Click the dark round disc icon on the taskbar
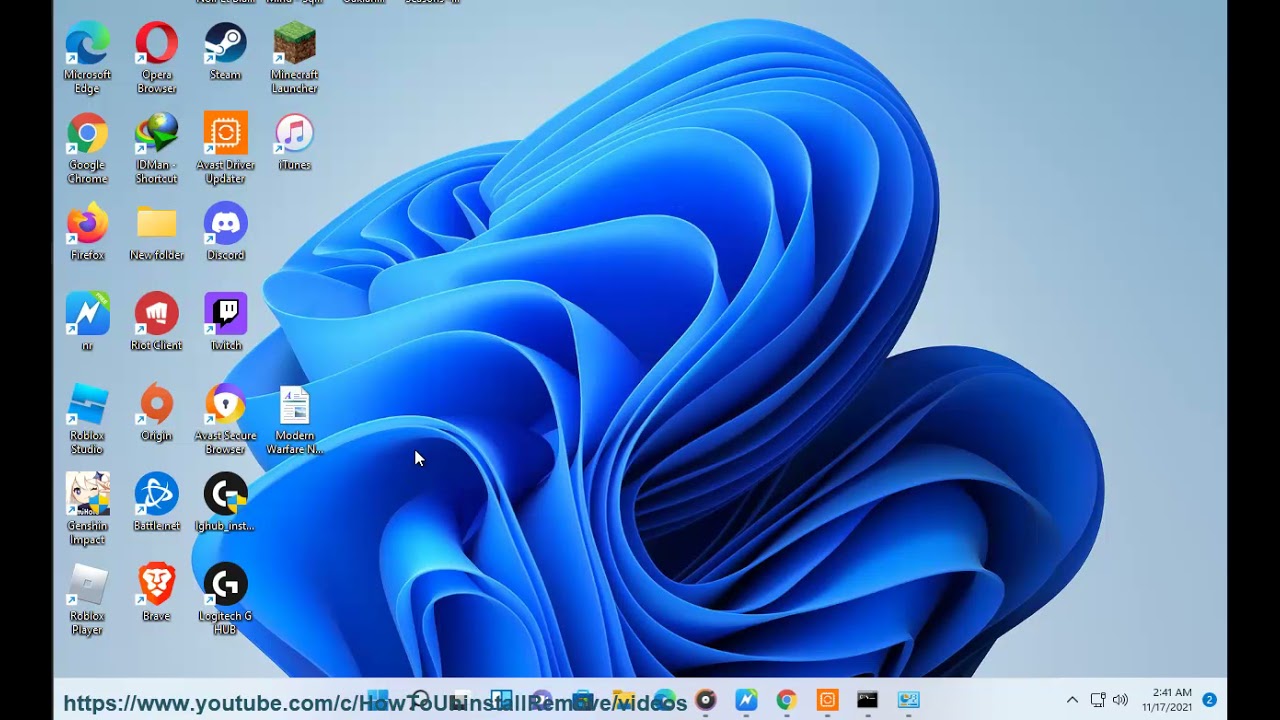This screenshot has width=1280, height=720. 706,700
